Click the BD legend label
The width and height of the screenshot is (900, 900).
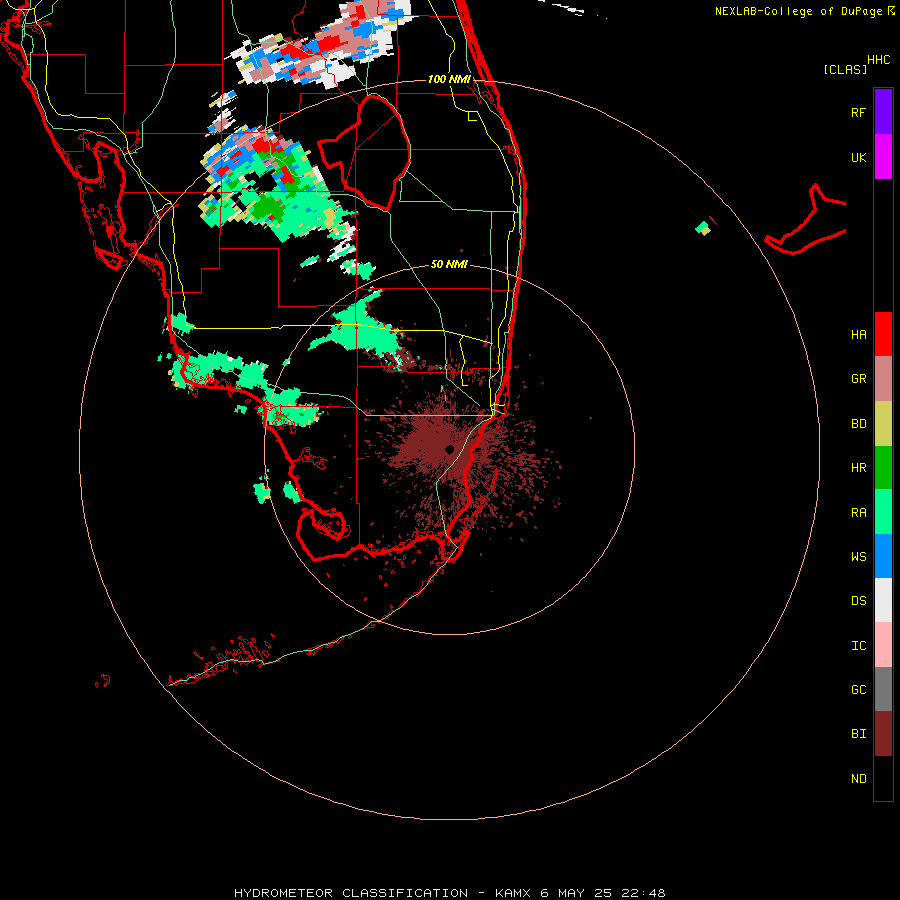tap(858, 424)
